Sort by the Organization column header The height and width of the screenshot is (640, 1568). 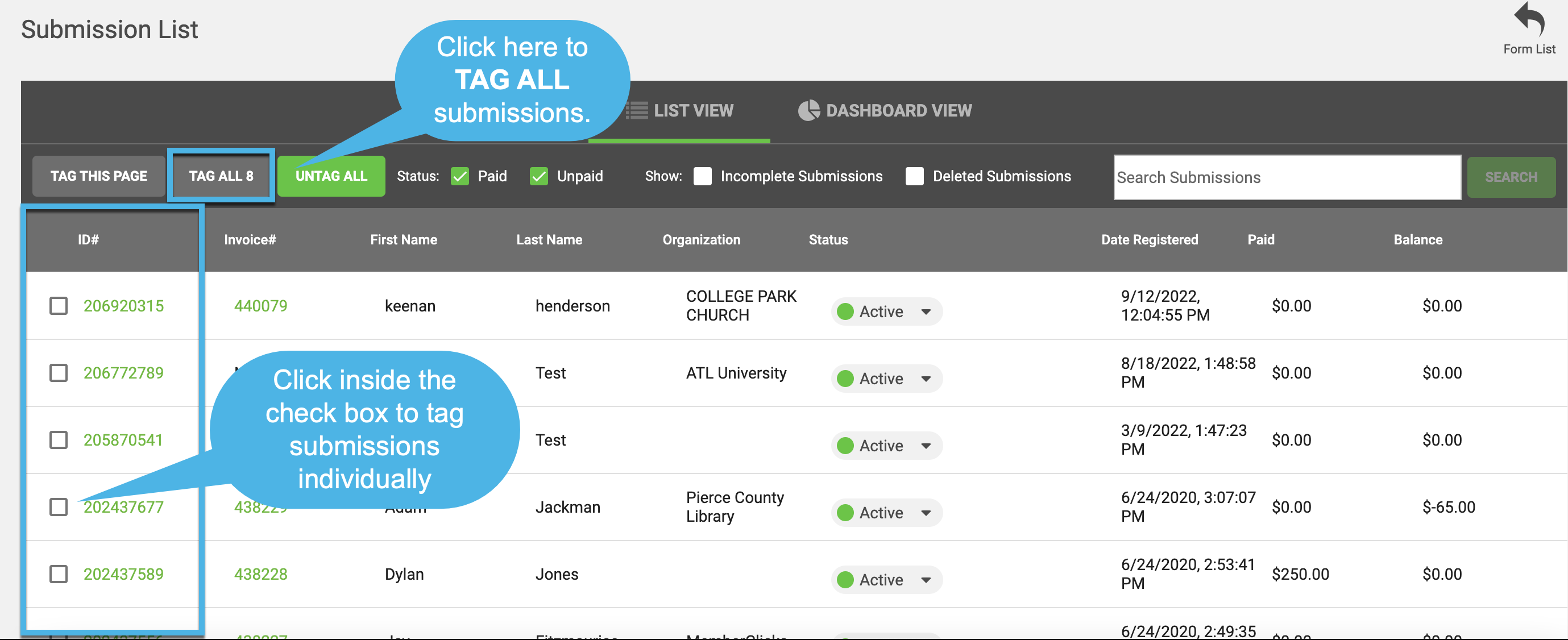tap(701, 240)
